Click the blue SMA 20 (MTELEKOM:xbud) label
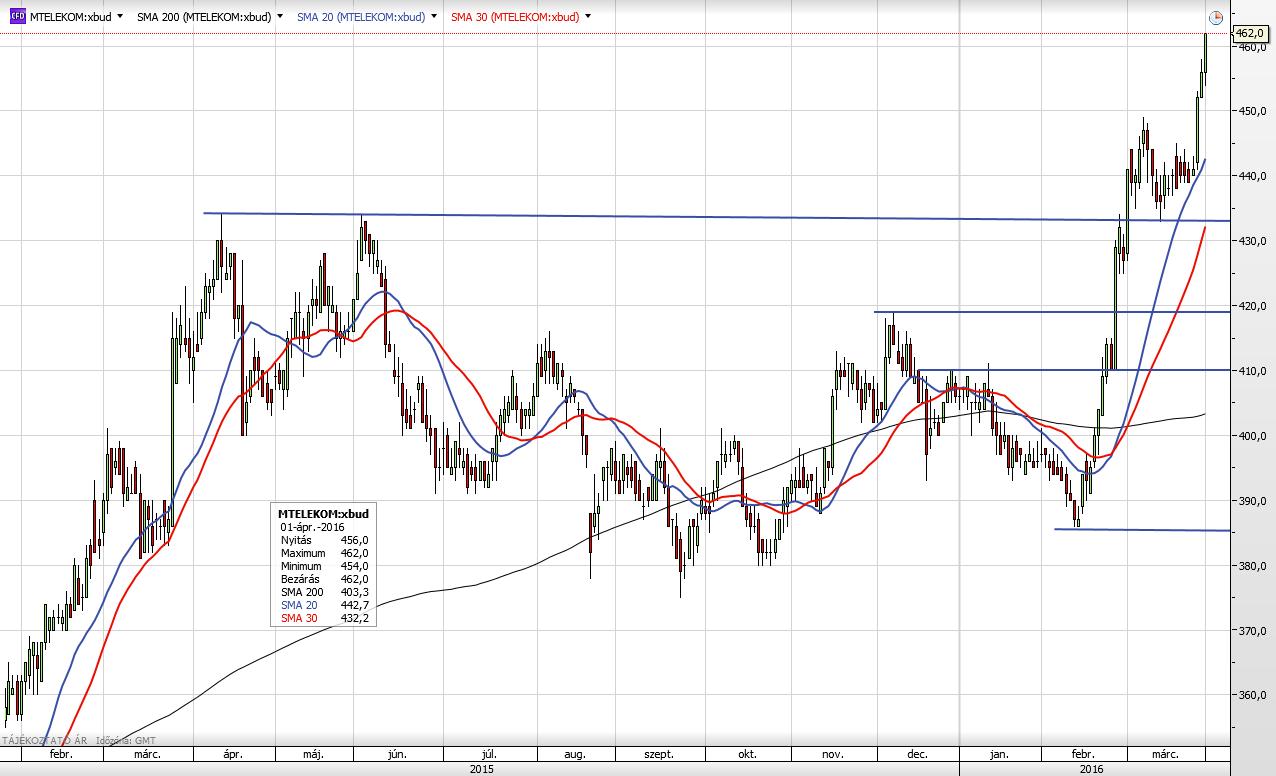1276x776 pixels. (361, 17)
